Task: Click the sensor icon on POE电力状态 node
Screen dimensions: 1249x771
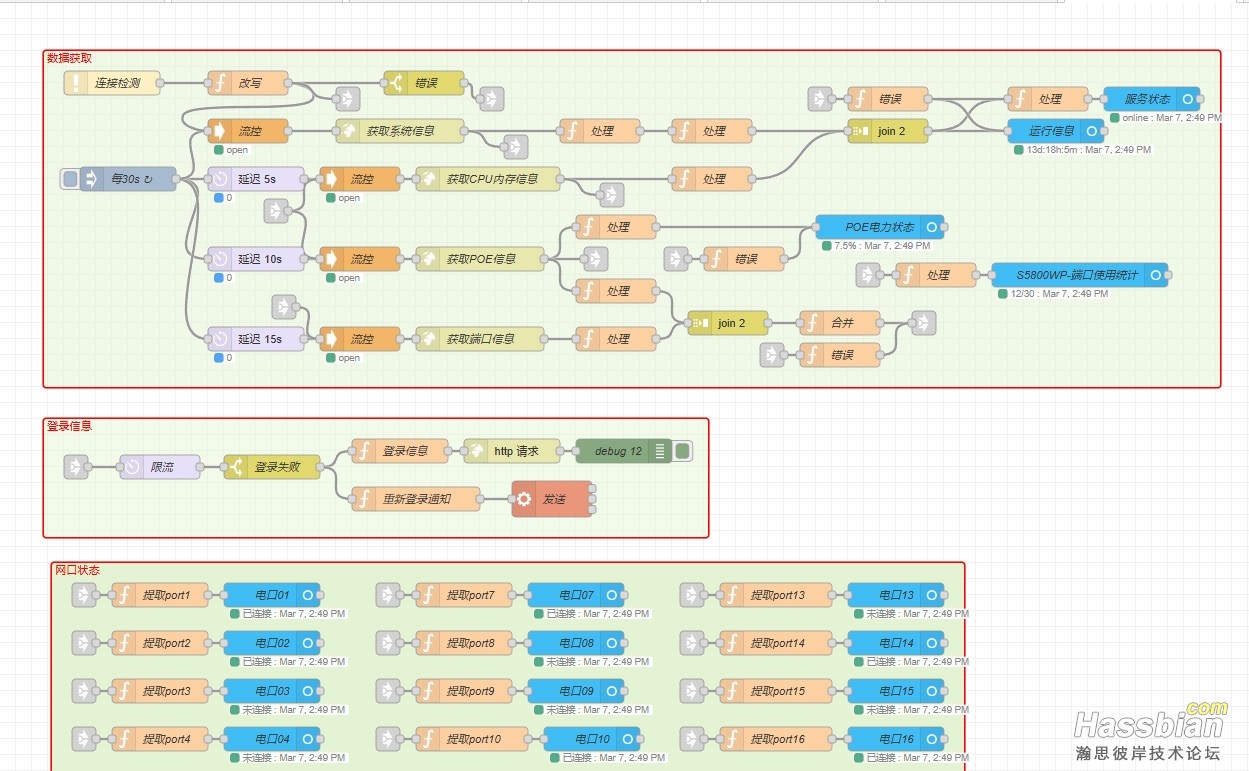Action: coord(932,227)
